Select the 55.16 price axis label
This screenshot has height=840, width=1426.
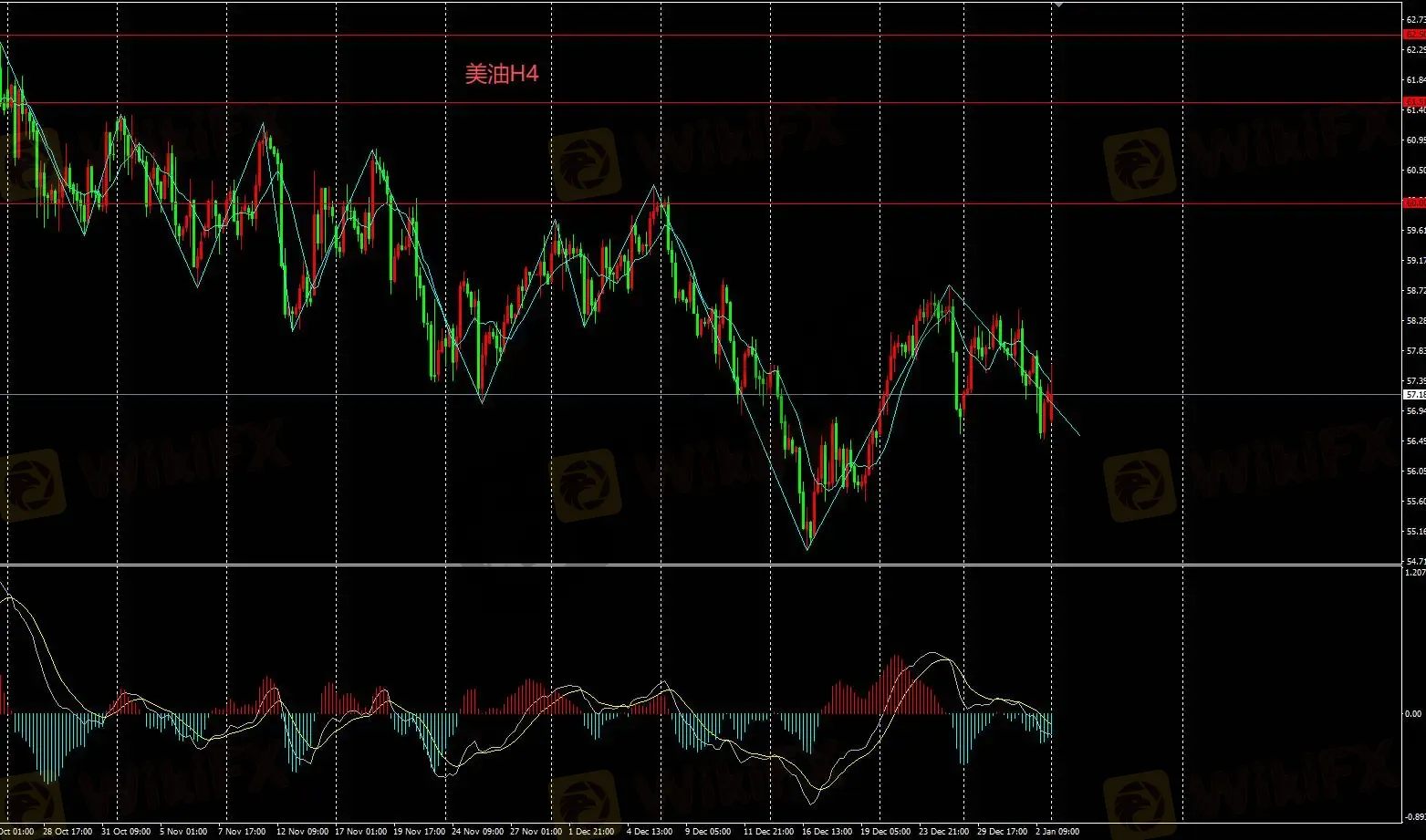pyautogui.click(x=1415, y=532)
